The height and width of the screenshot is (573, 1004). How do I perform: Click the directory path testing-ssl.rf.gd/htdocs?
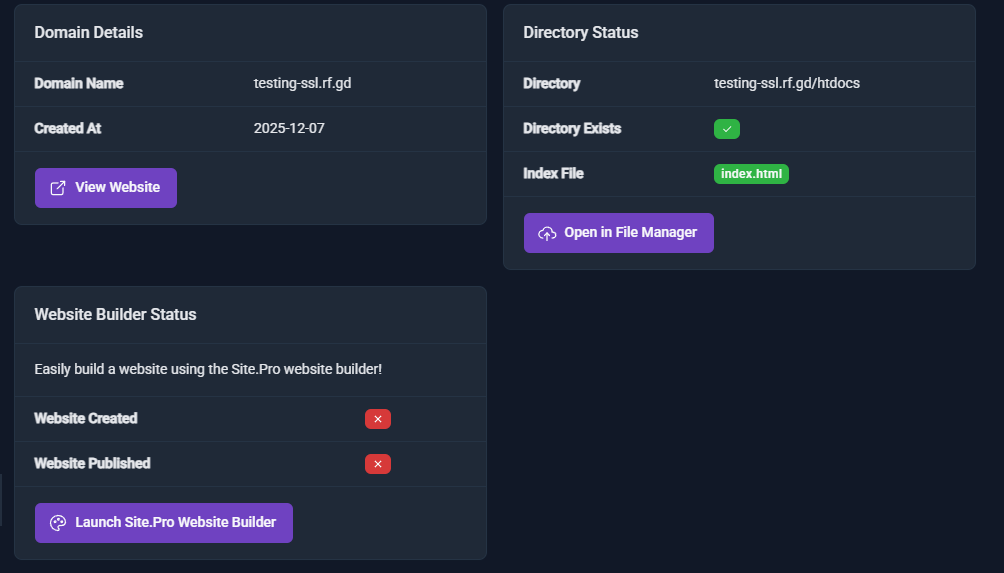[786, 84]
